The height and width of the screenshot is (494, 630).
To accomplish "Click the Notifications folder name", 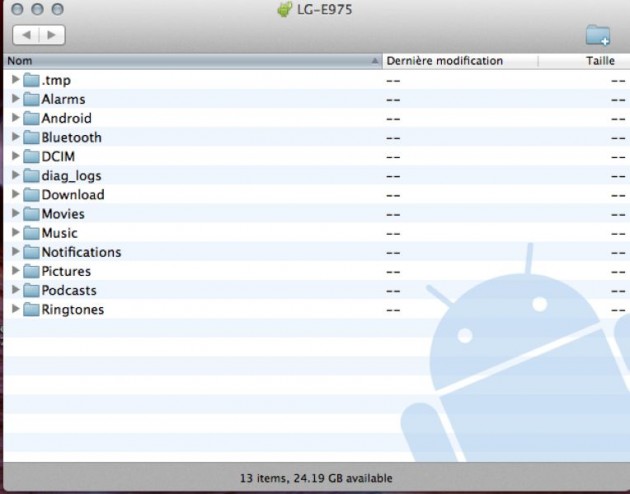I will coord(82,252).
